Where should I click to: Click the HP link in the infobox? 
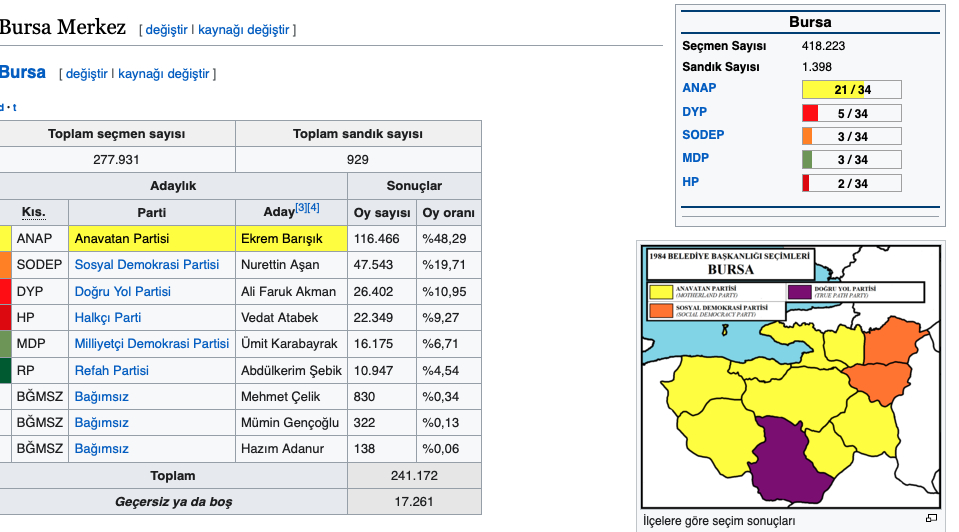click(690, 182)
